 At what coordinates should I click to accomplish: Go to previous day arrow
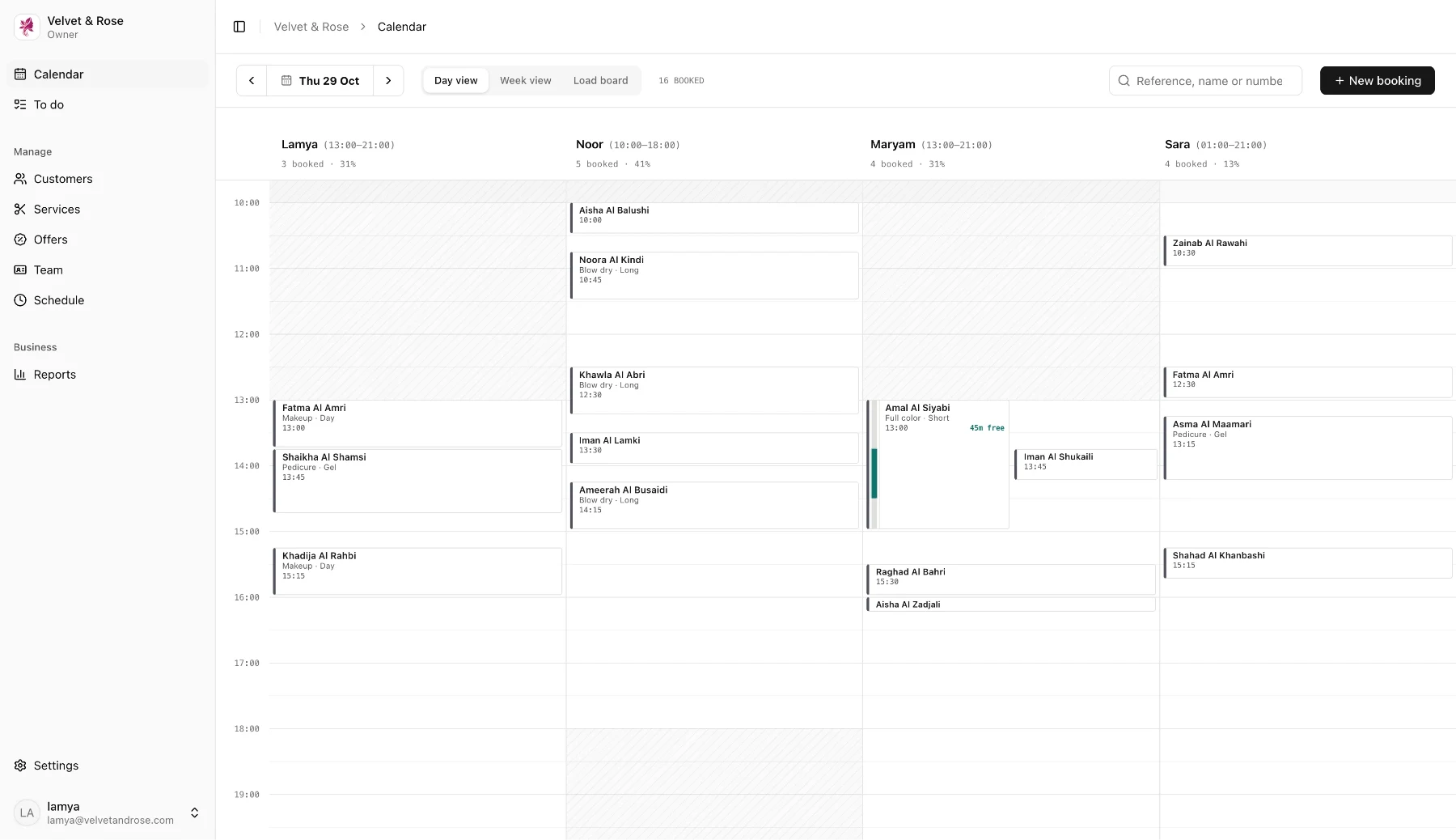[x=252, y=81]
